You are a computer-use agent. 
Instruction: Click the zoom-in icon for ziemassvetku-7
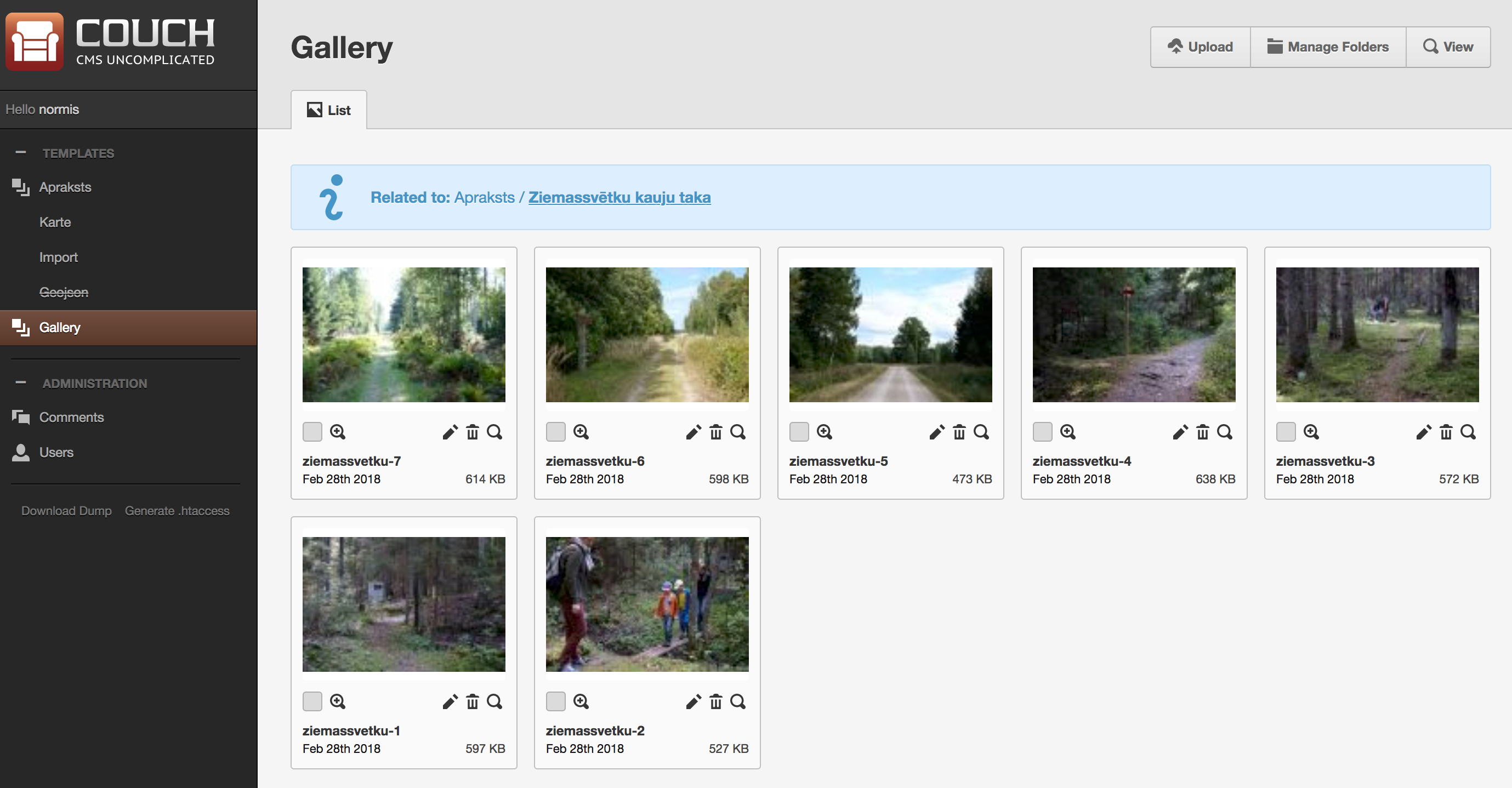point(338,432)
